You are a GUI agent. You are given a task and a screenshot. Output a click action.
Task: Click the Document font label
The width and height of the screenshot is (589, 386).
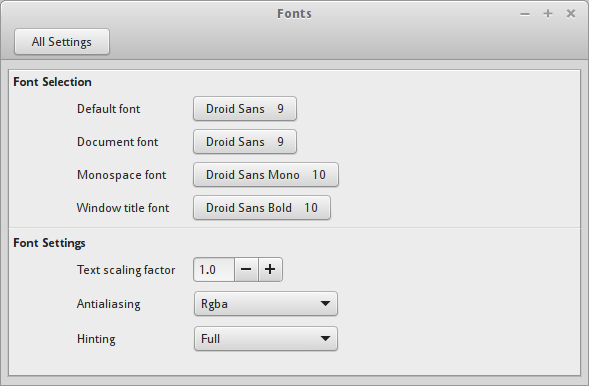pyautogui.click(x=118, y=142)
